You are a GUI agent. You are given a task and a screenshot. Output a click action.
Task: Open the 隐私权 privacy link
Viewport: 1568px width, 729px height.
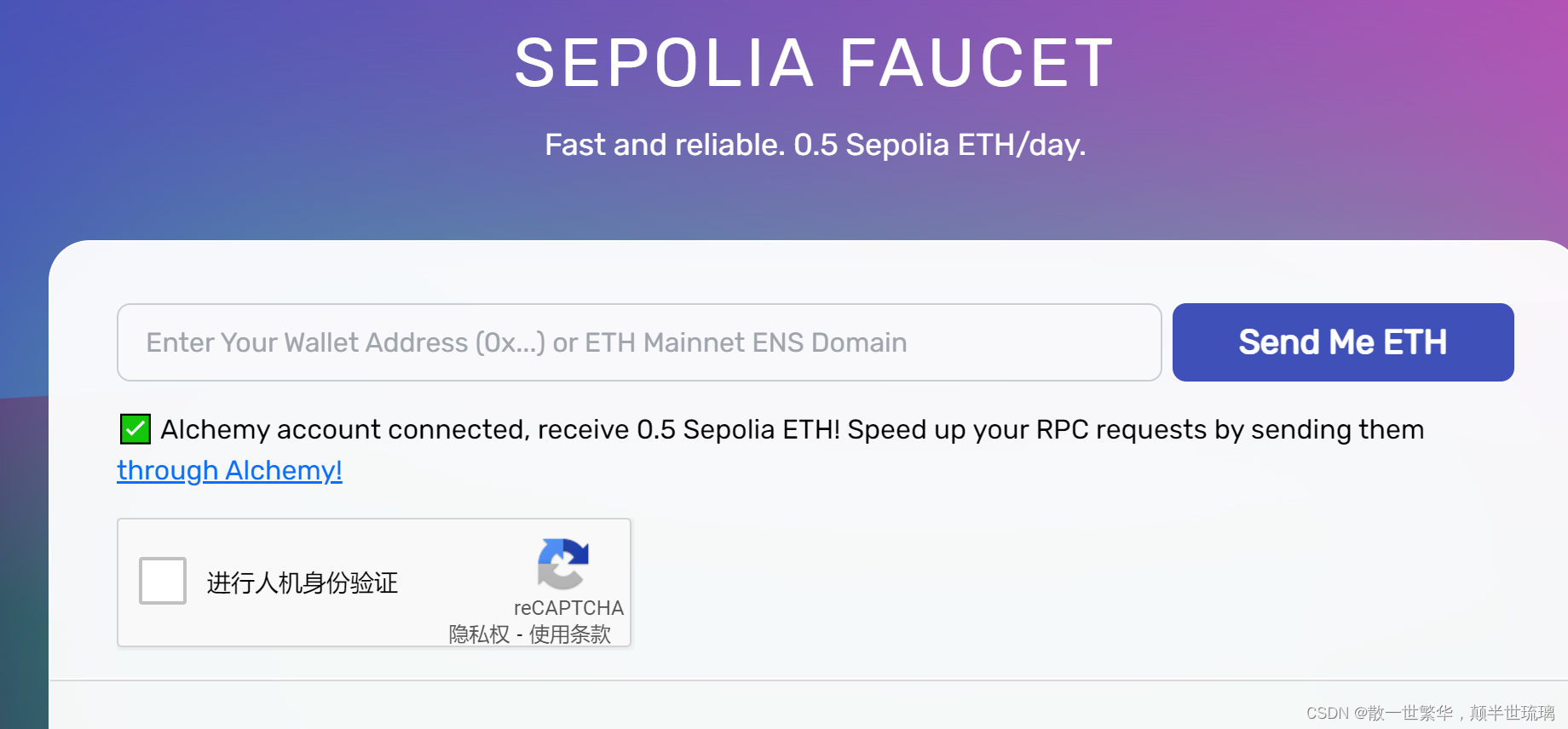[479, 634]
